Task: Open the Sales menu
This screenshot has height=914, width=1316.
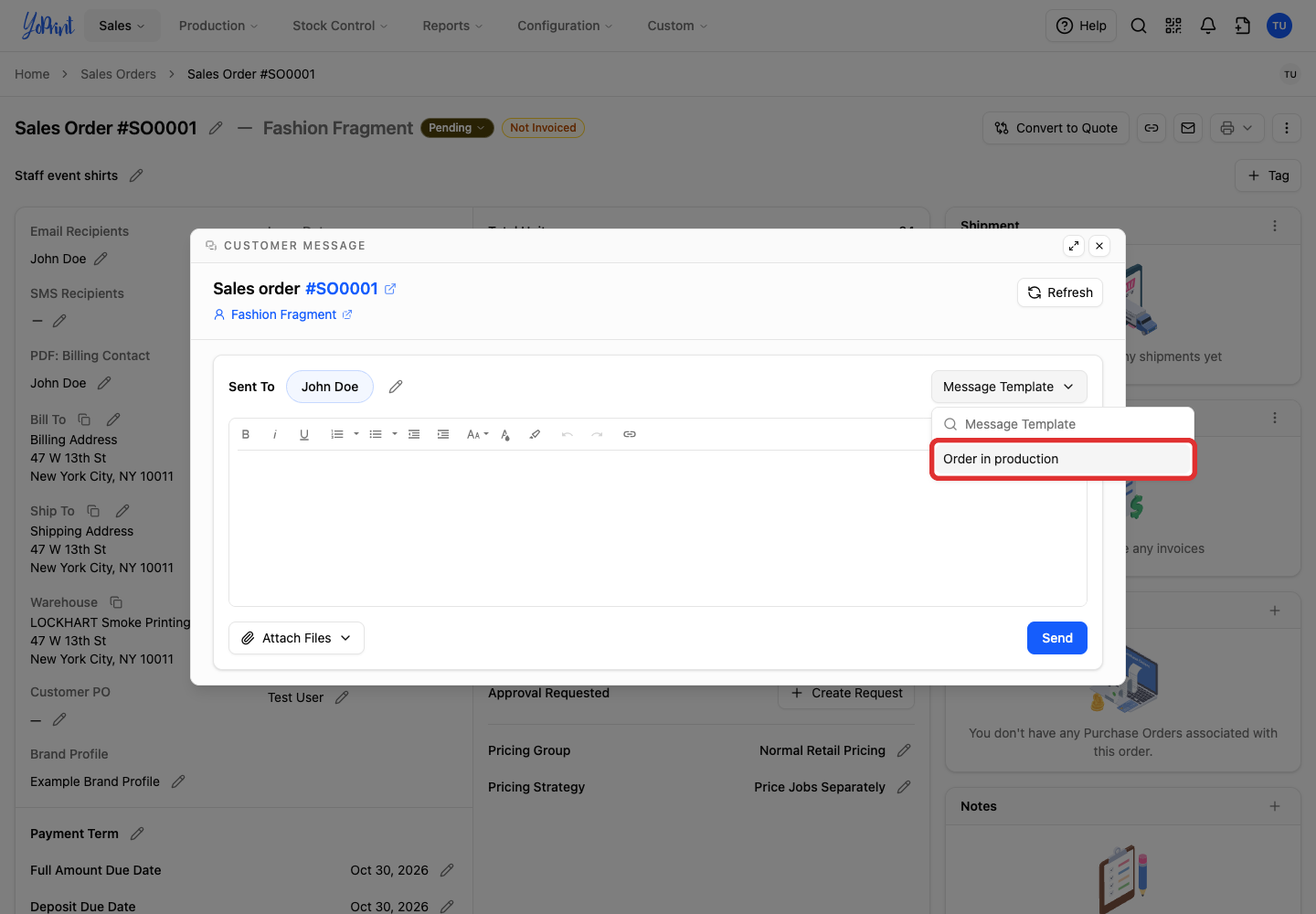Action: pyautogui.click(x=122, y=26)
